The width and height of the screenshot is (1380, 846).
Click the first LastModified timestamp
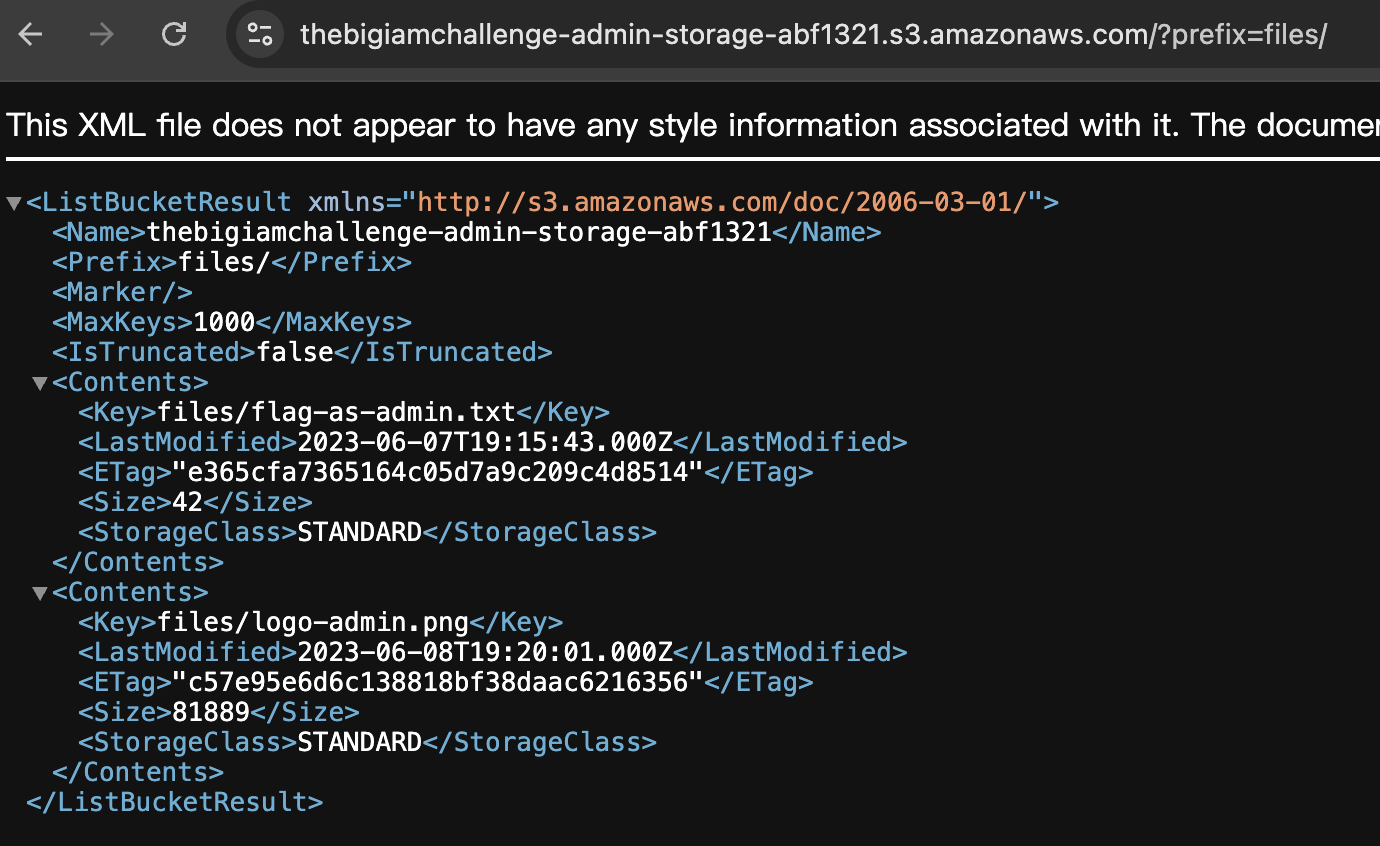pyautogui.click(x=485, y=442)
